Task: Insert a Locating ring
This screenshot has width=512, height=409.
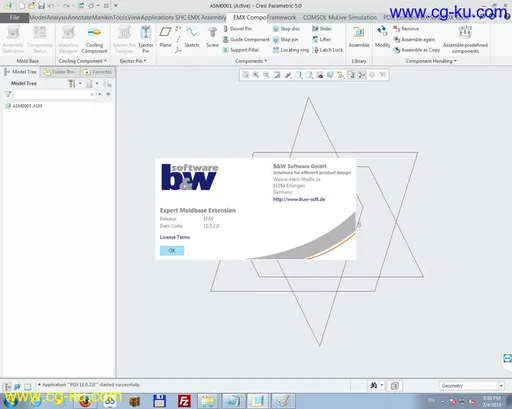Action: click(x=291, y=50)
